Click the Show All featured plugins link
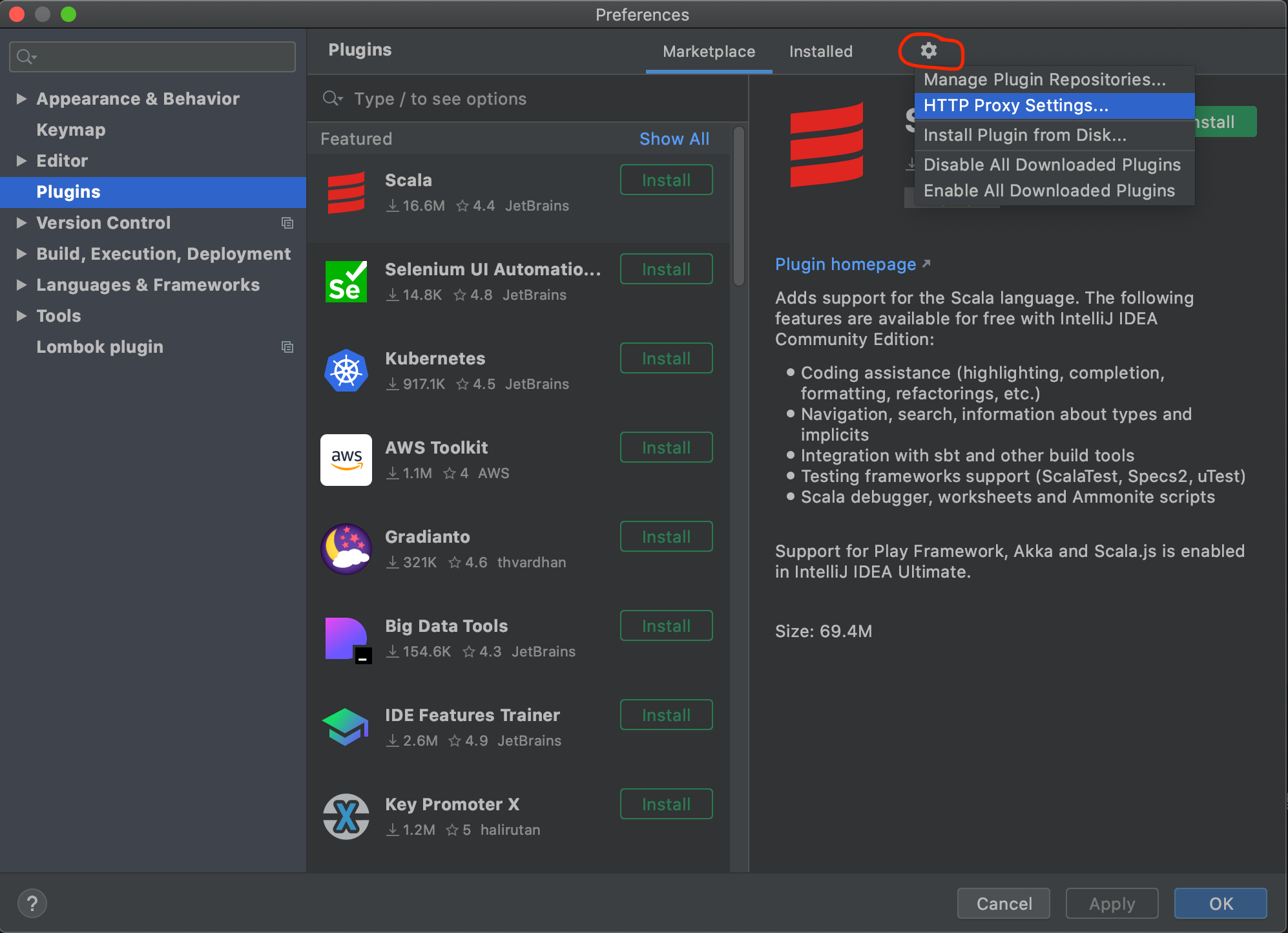Screen dimensions: 1288x933 [x=675, y=139]
